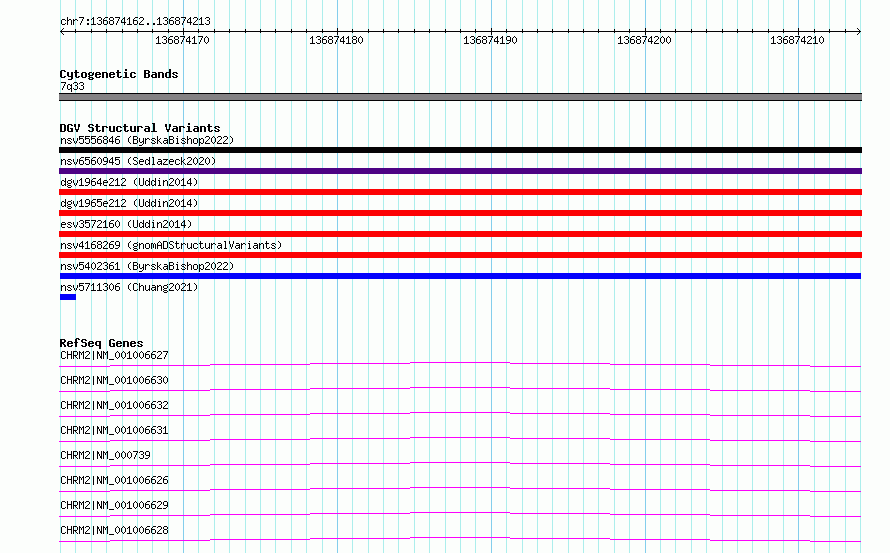Click the magenta intron line of NM_001006630
The height and width of the screenshot is (553, 890).
(x=460, y=389)
